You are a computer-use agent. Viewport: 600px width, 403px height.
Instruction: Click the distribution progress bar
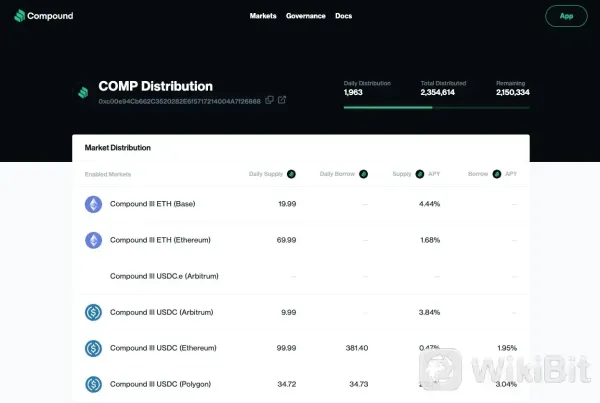(x=436, y=105)
